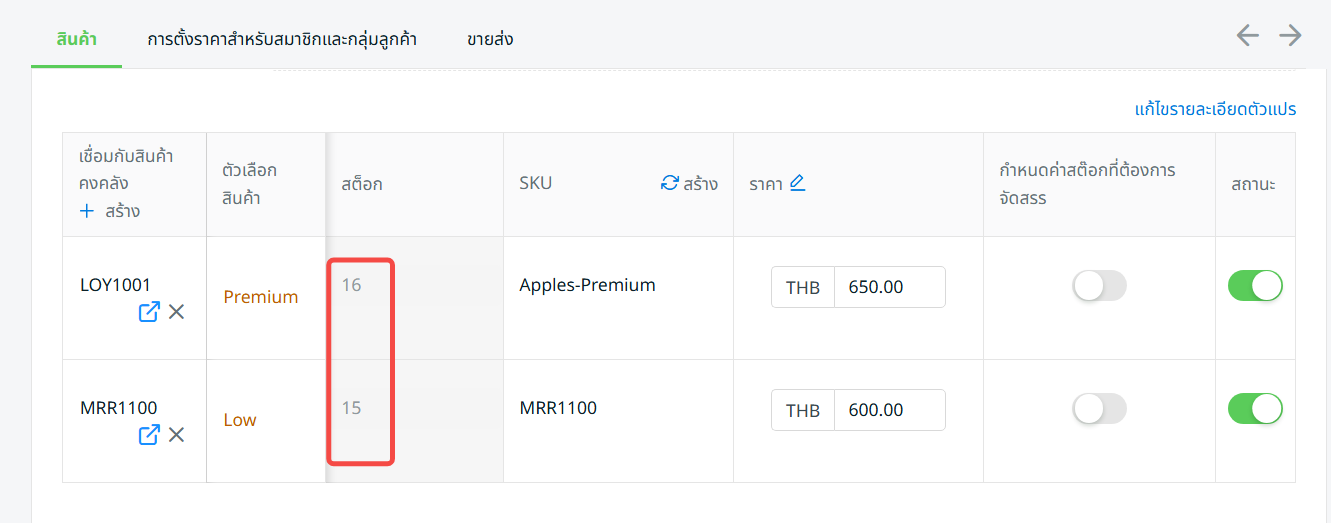Turn off status for Premium variant

click(x=1255, y=286)
